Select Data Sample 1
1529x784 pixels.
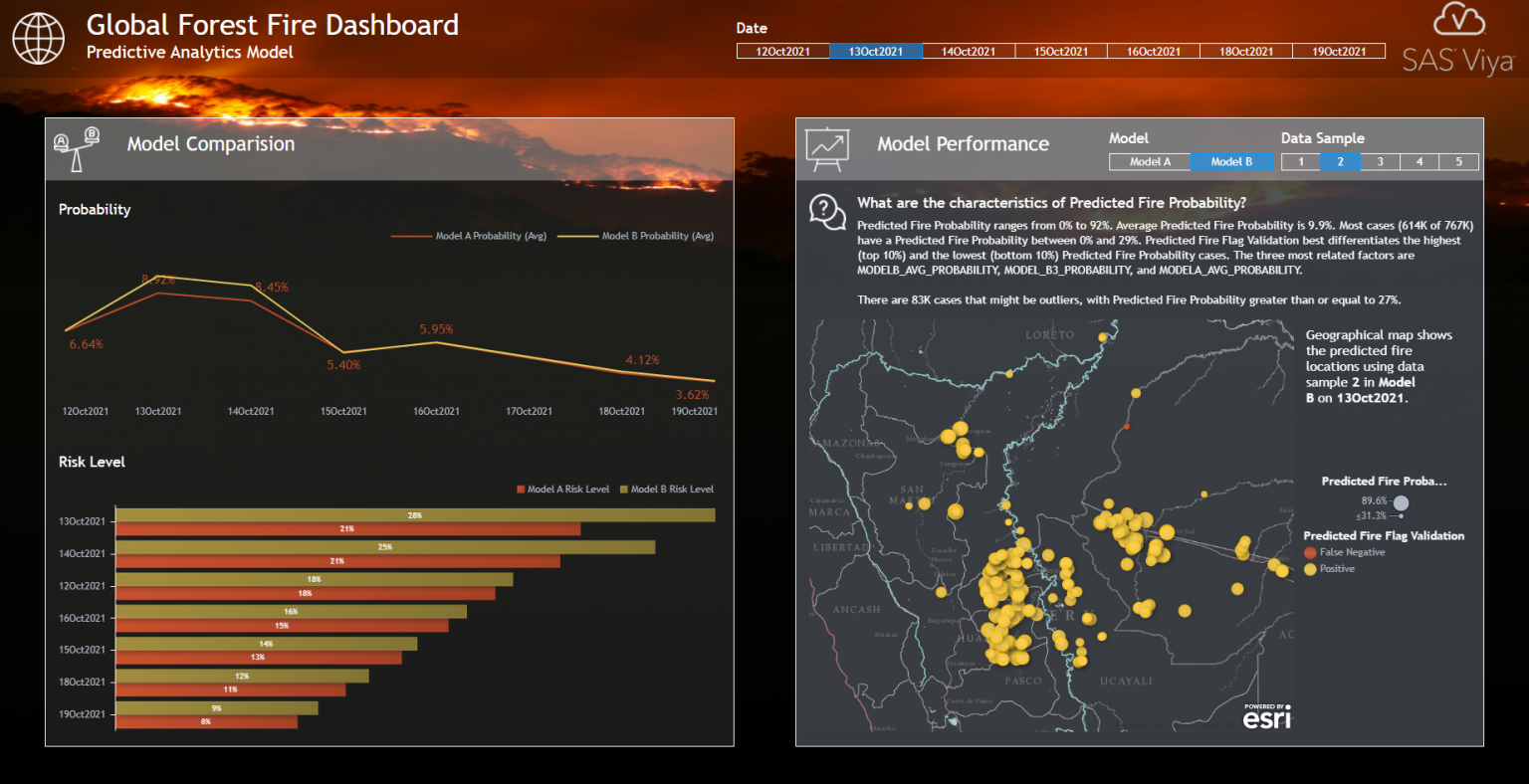(x=1300, y=161)
